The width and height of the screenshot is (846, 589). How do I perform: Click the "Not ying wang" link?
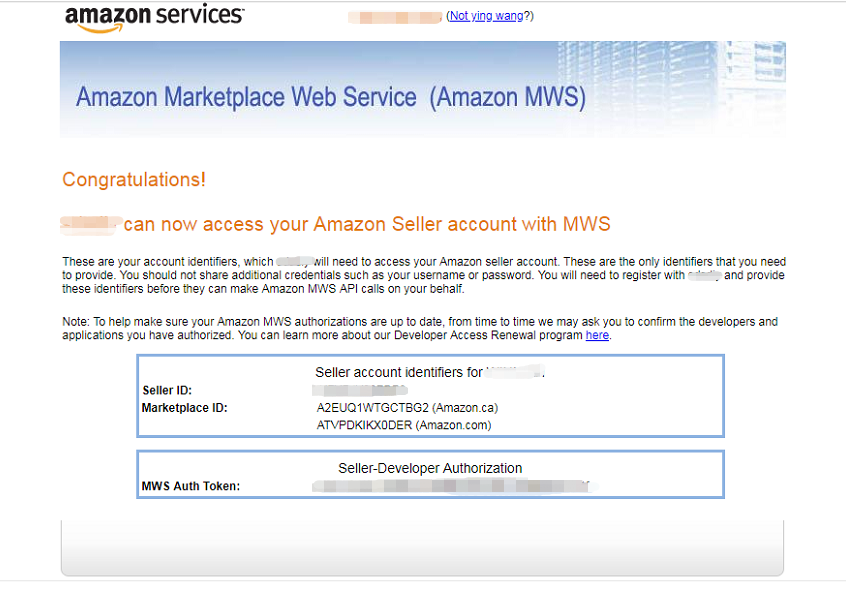tap(486, 16)
